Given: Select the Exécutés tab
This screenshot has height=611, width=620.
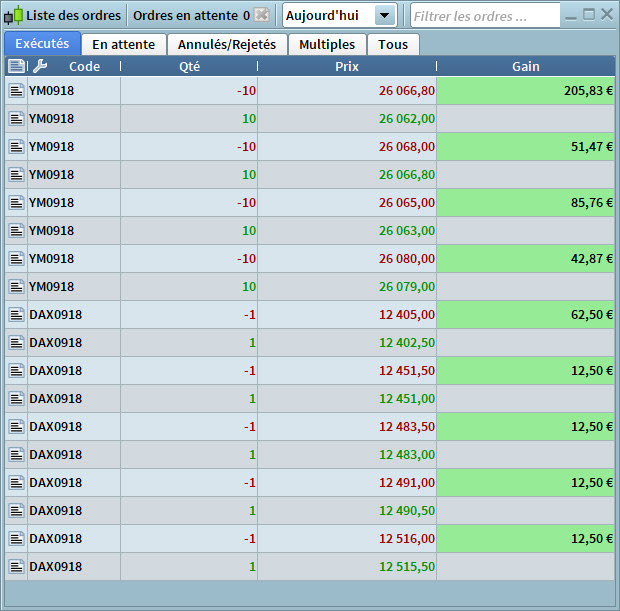Looking at the screenshot, I should (42, 44).
